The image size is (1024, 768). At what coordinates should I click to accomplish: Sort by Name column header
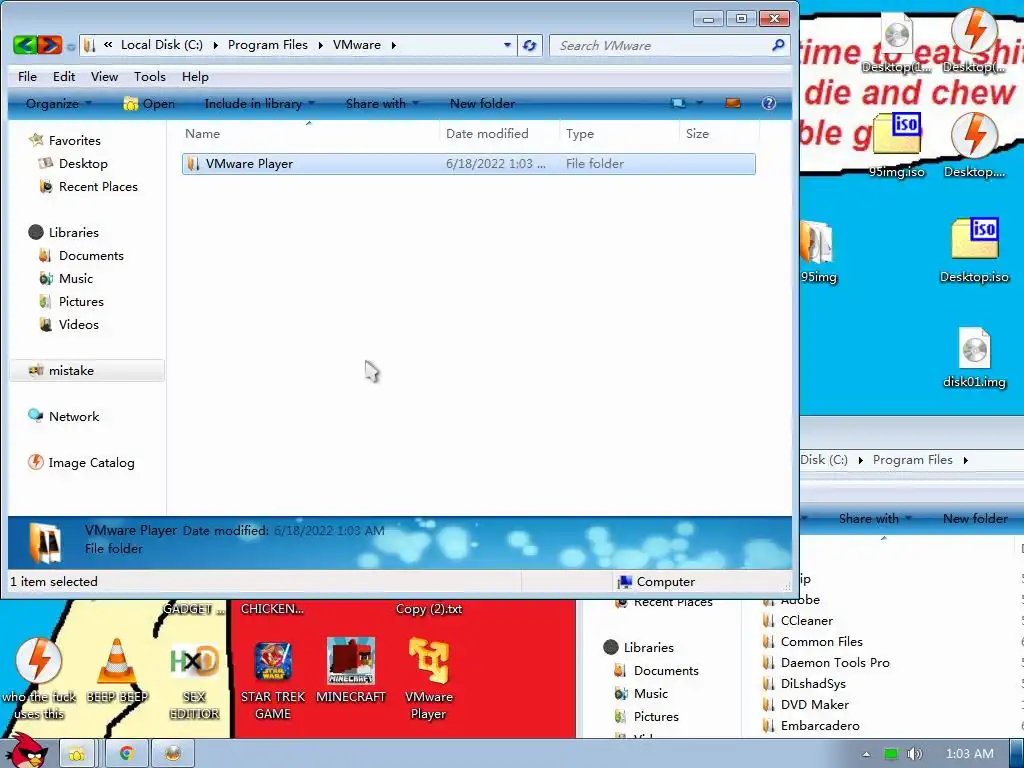pyautogui.click(x=308, y=133)
